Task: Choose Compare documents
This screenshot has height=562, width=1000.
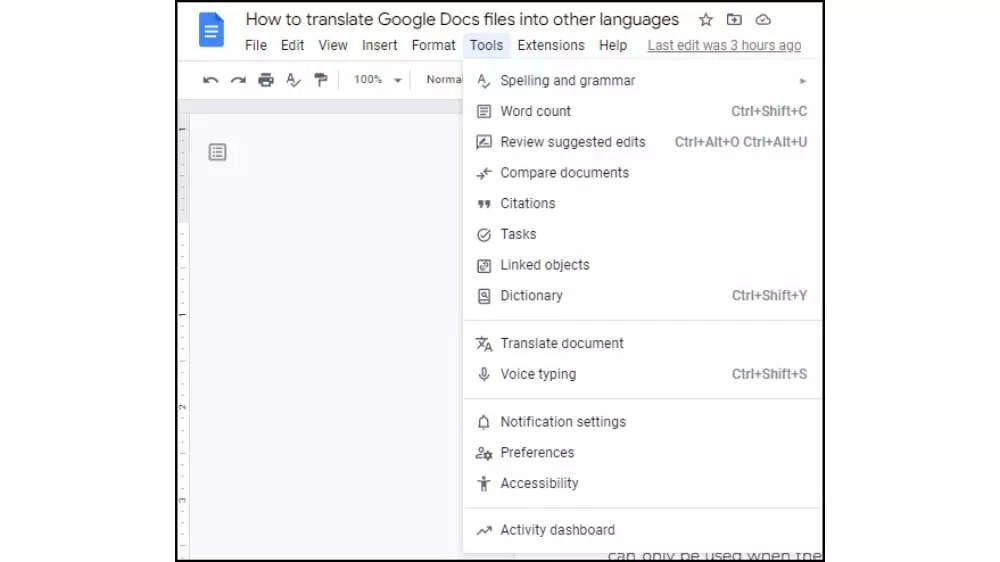Action: pos(642,173)
